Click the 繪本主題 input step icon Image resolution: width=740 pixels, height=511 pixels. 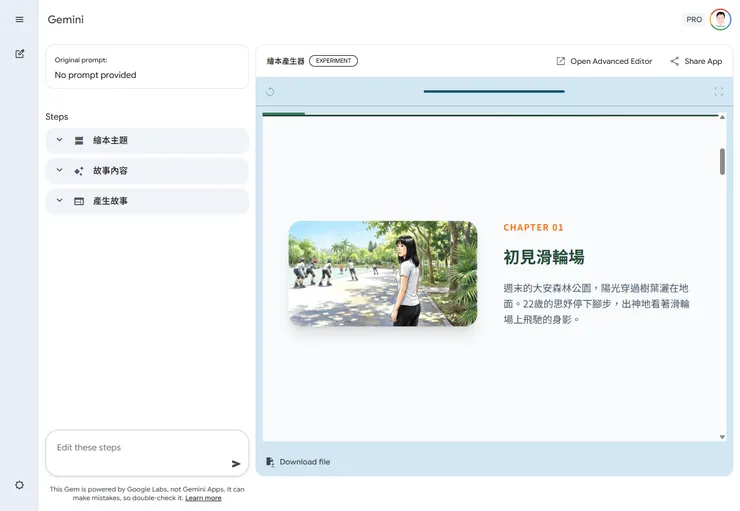click(79, 141)
